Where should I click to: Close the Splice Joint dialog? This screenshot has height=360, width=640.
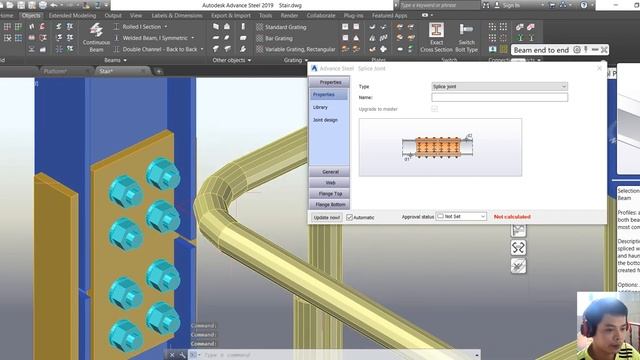[599, 69]
